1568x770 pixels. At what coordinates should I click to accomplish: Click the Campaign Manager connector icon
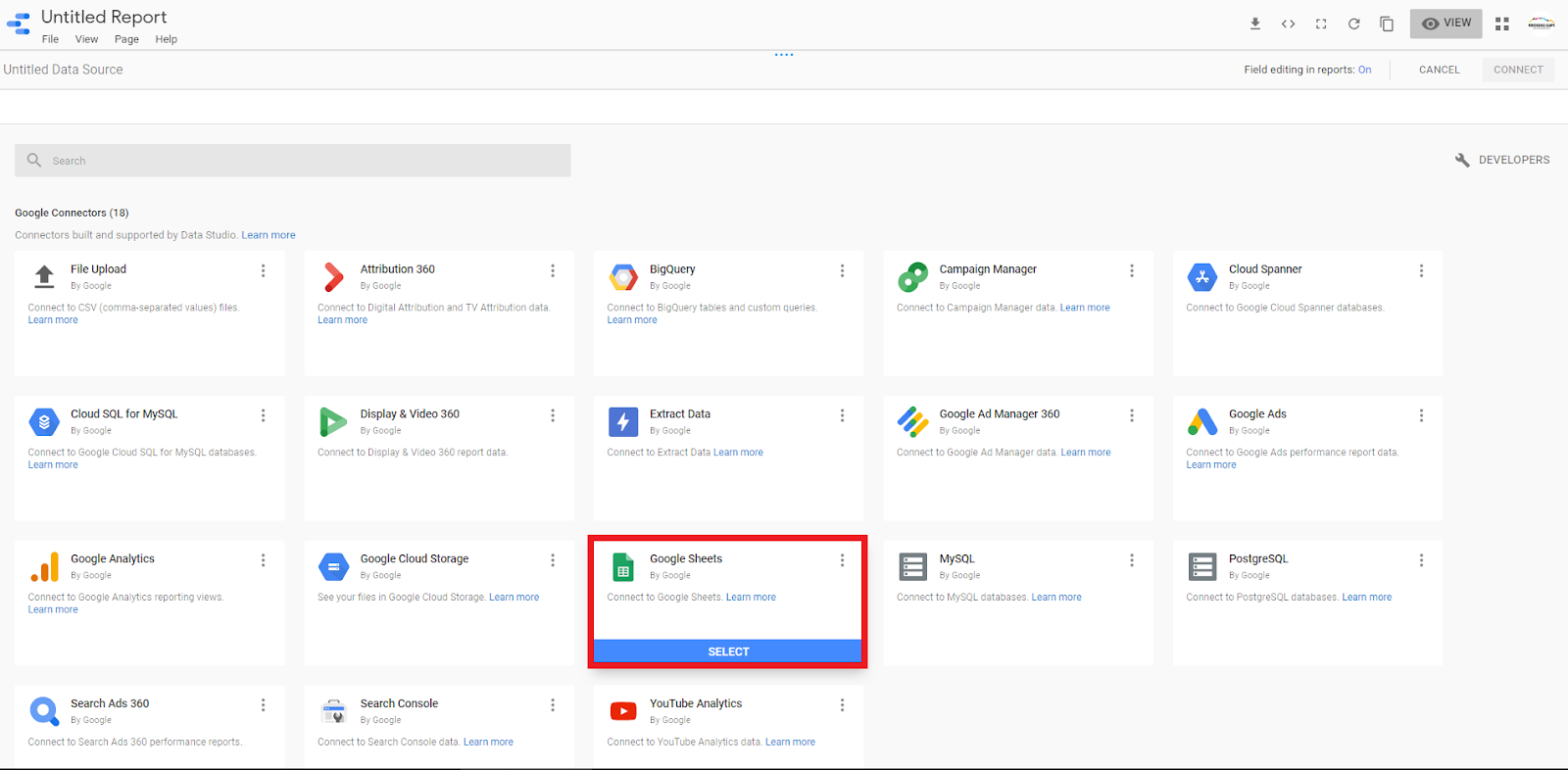pyautogui.click(x=913, y=277)
